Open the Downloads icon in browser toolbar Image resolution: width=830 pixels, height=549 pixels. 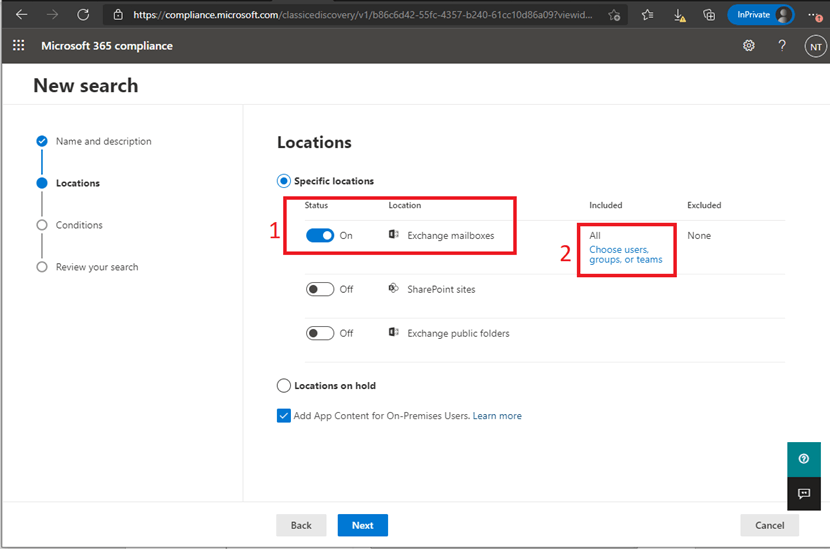(679, 15)
